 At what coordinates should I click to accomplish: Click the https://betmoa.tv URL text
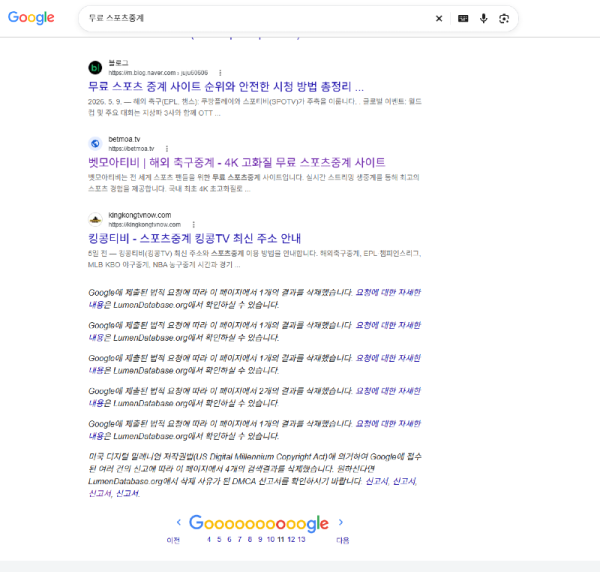click(x=131, y=148)
